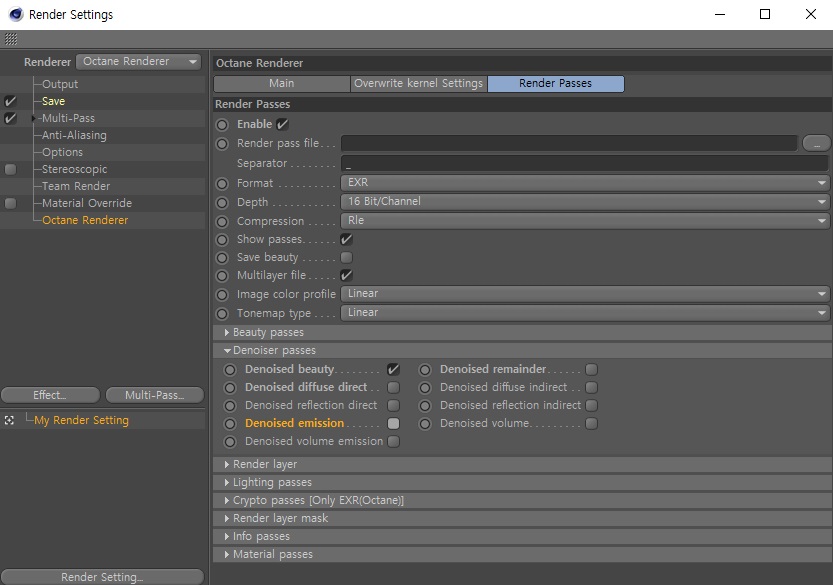833x585 pixels.
Task: Expand the Lighting passes section
Action: click(x=523, y=482)
